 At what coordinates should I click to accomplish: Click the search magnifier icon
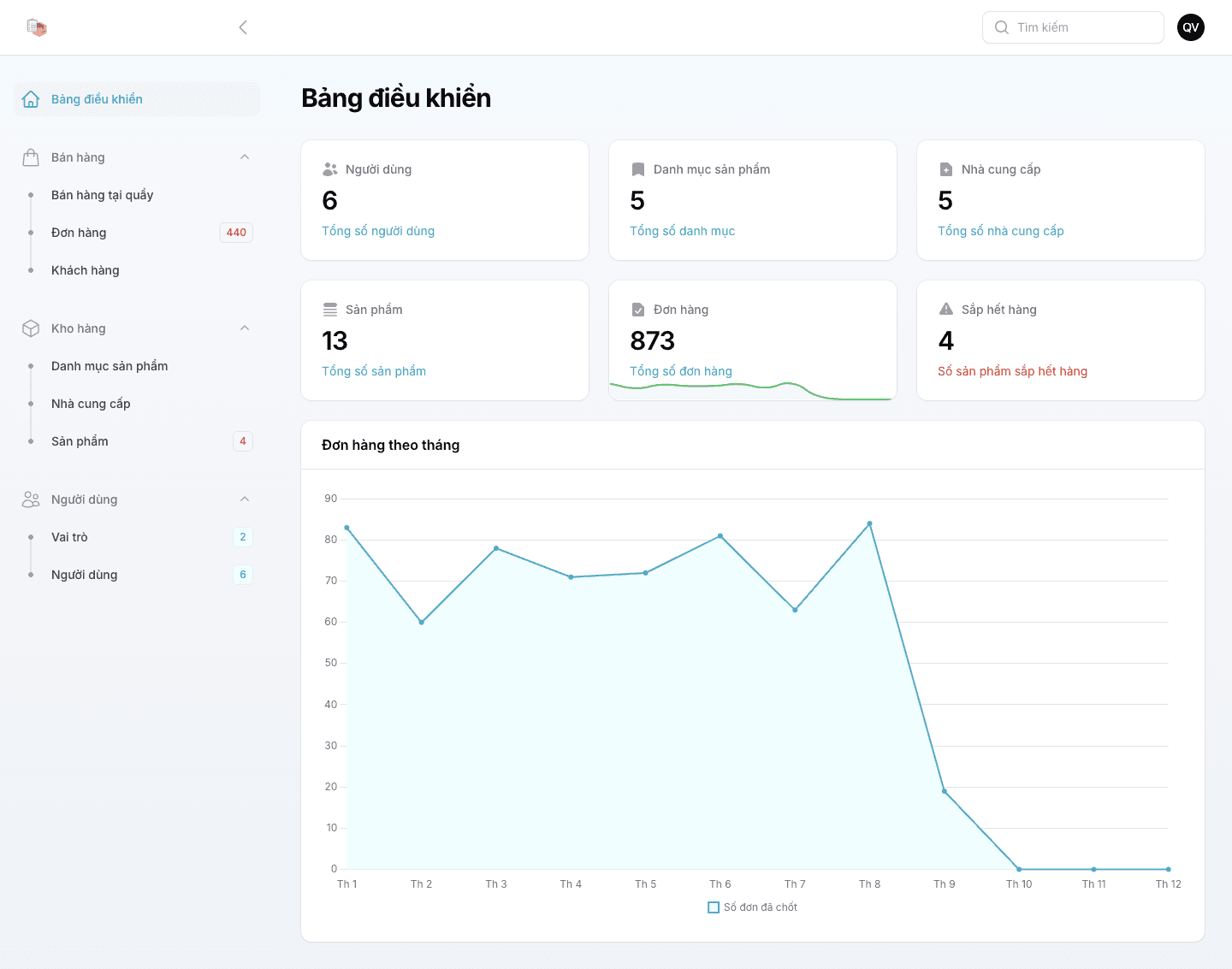[1002, 27]
